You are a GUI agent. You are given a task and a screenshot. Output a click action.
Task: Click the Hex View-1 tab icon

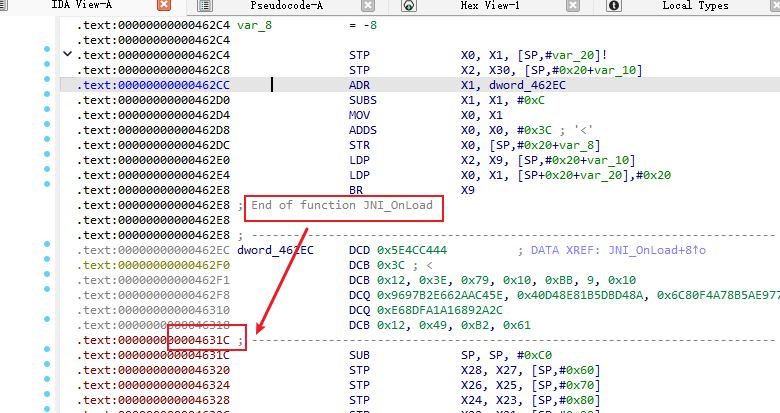[x=410, y=6]
